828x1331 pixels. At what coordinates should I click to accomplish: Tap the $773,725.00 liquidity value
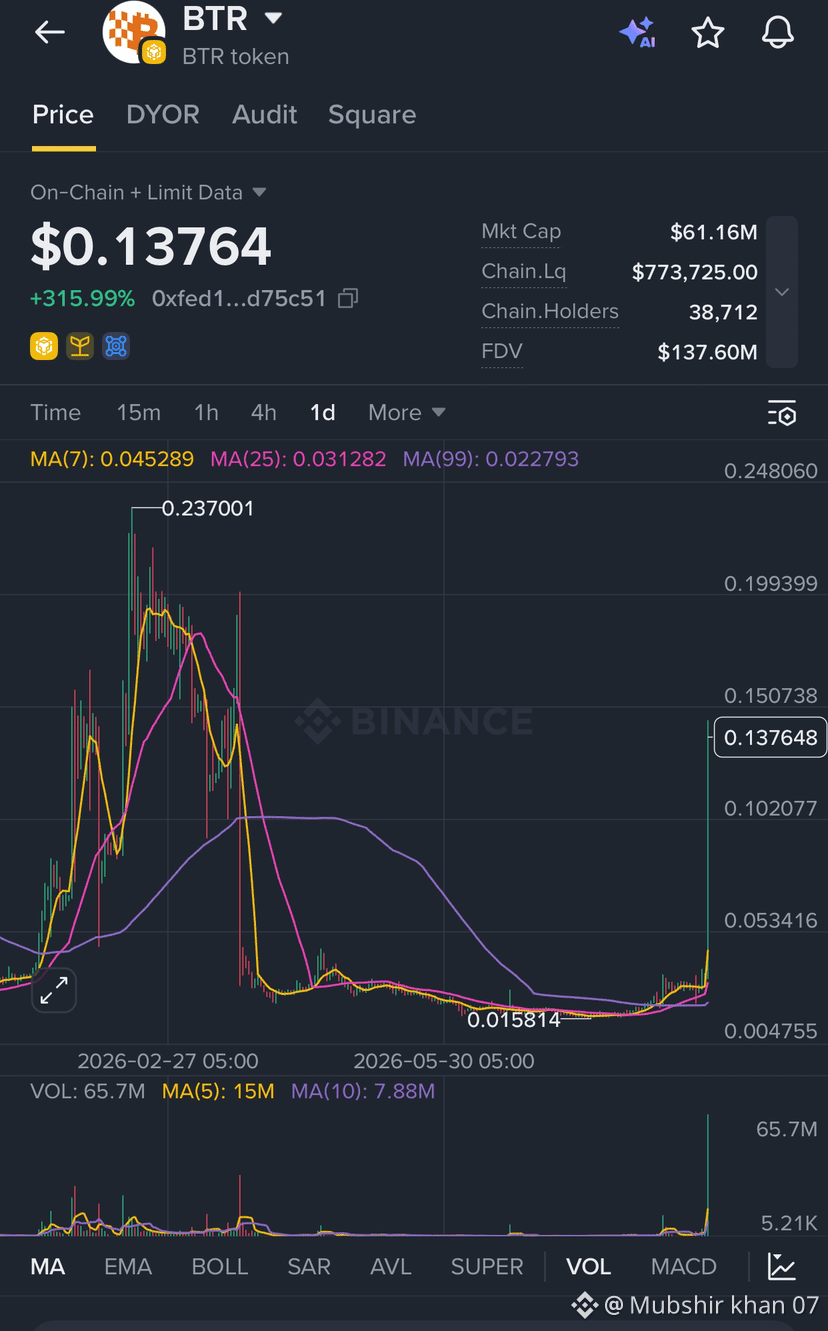point(695,272)
